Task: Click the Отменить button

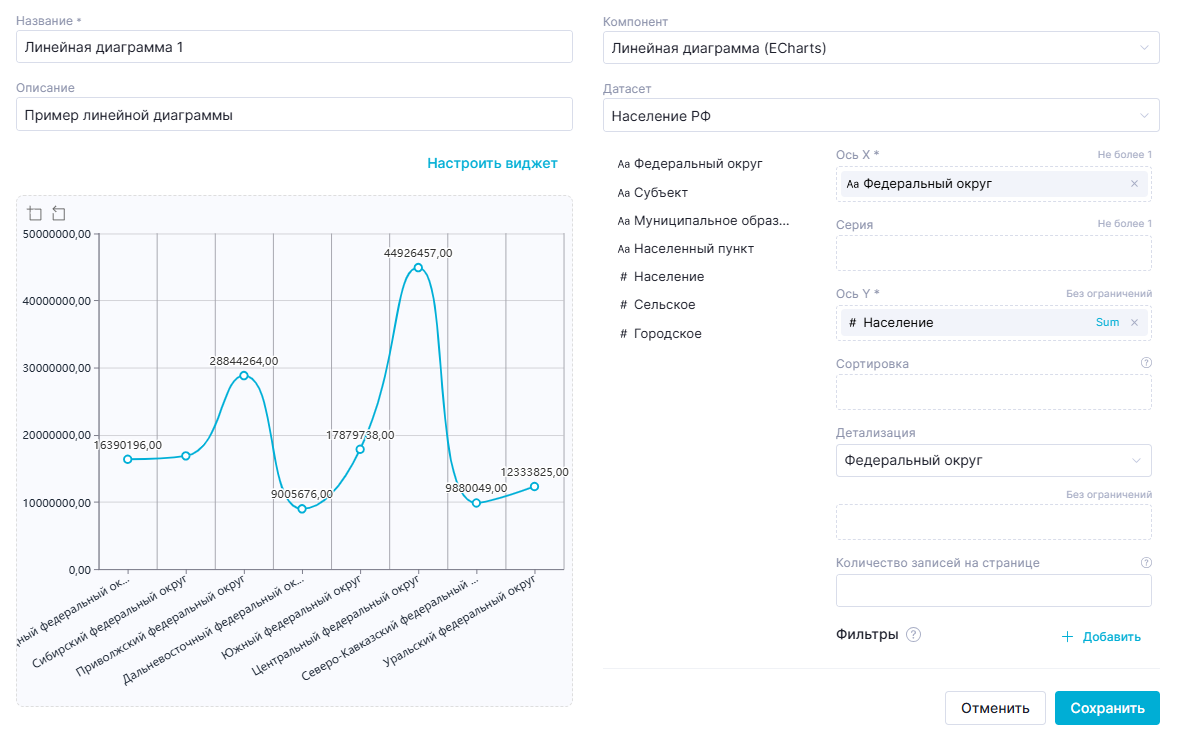Action: click(995, 708)
